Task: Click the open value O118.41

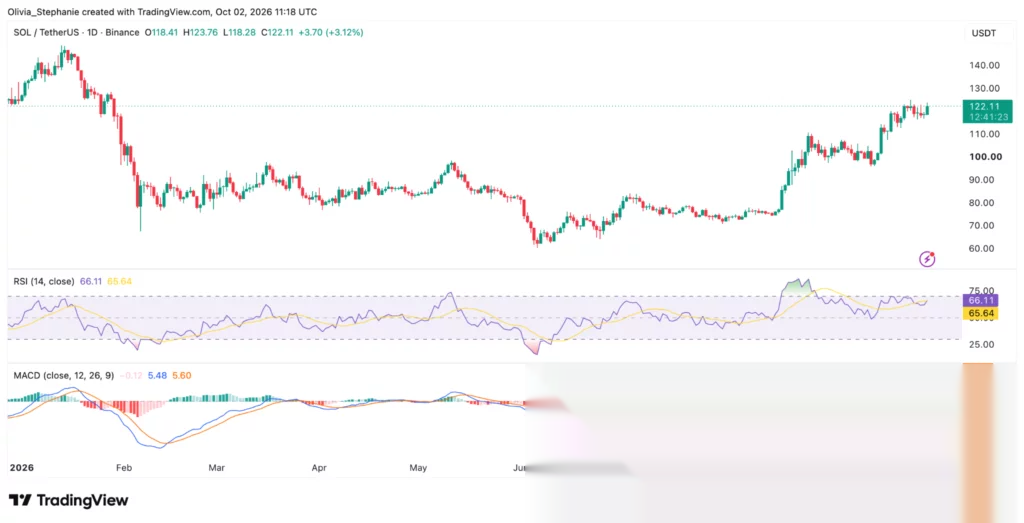Action: 163,32
